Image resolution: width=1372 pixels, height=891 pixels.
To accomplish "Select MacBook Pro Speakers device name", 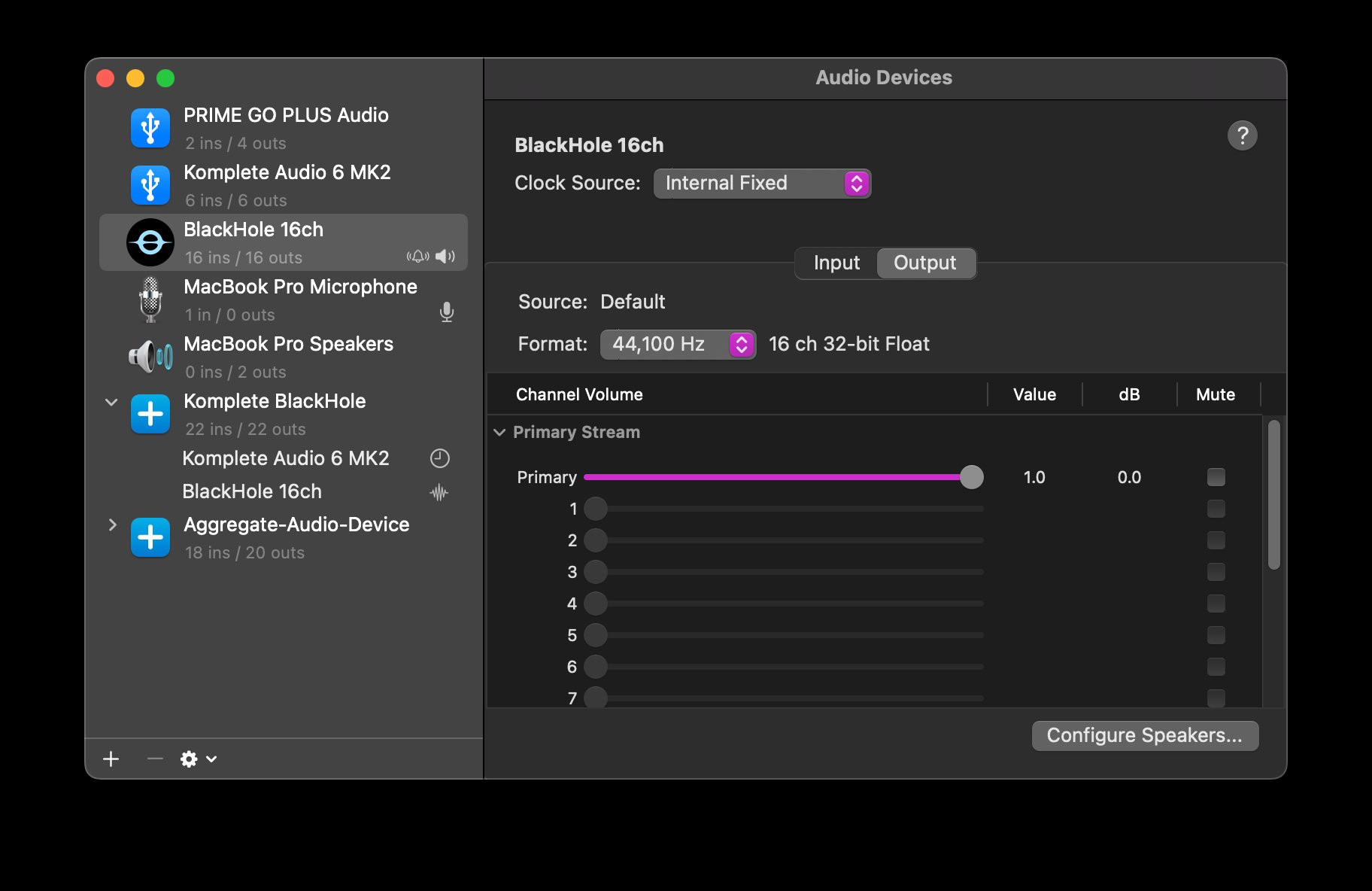I will (289, 344).
